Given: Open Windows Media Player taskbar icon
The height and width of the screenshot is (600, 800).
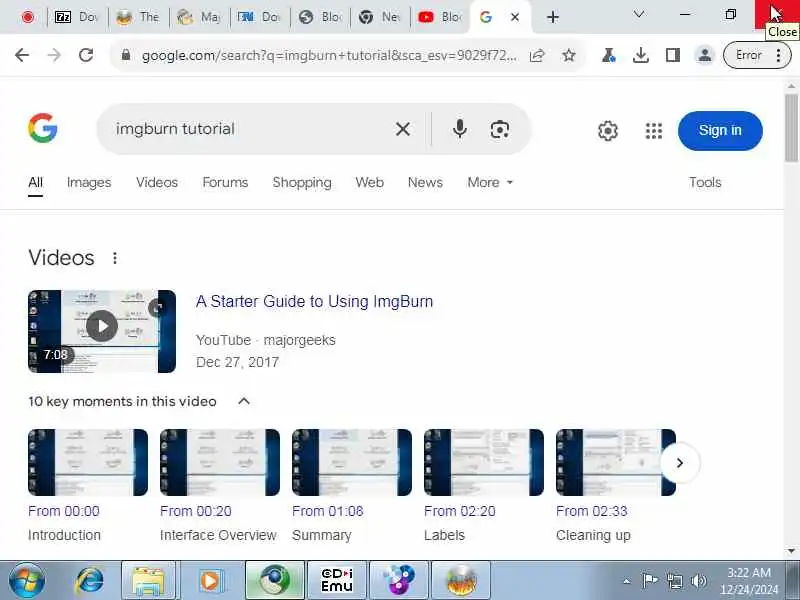Looking at the screenshot, I should (x=210, y=581).
